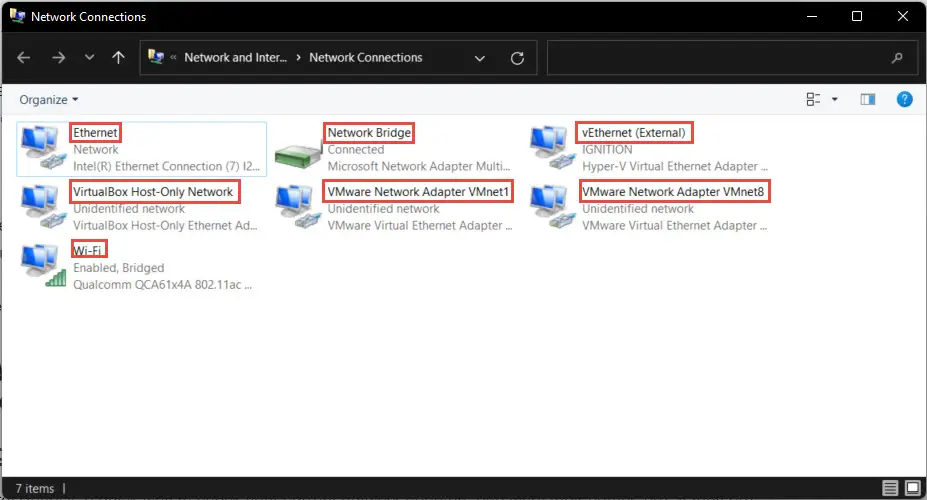Click the Network Bridge name label
This screenshot has width=927, height=500.
pyautogui.click(x=369, y=132)
